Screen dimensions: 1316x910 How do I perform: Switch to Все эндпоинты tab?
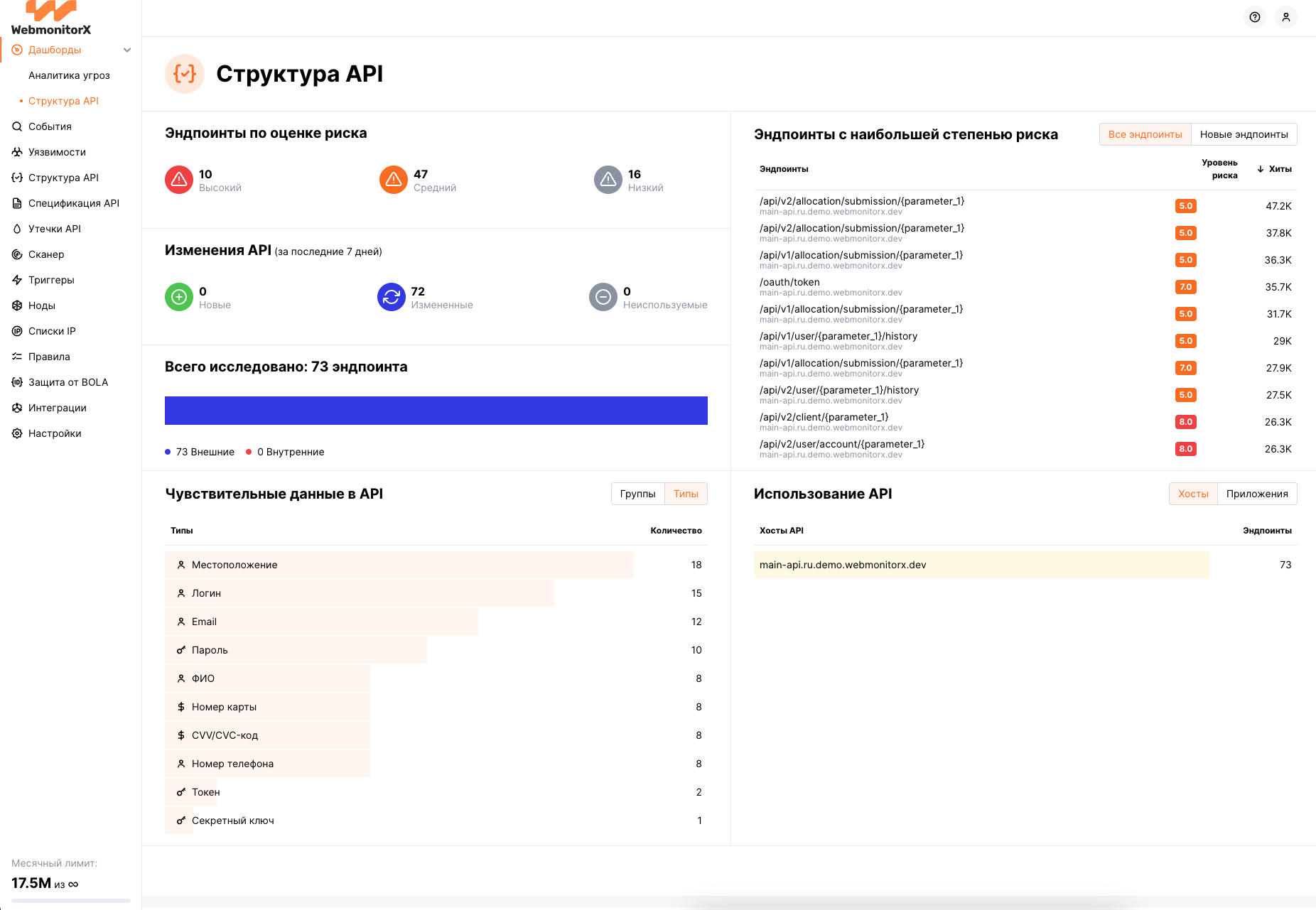1145,134
